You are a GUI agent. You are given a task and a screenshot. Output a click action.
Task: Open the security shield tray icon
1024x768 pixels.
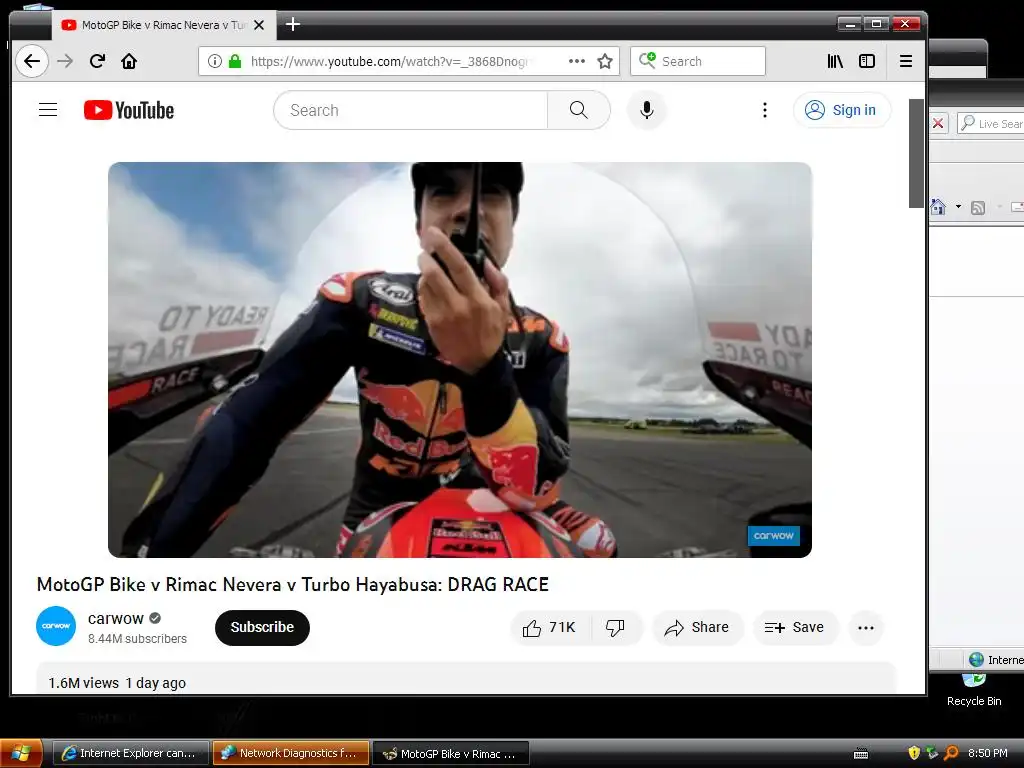coord(914,754)
